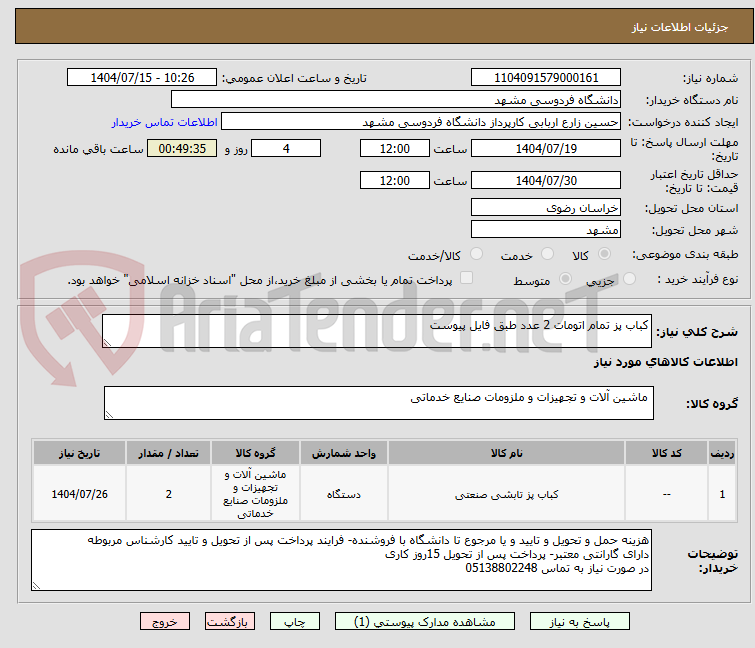Select the متوسط purchase type radio
755x648 pixels.
[x=565, y=279]
